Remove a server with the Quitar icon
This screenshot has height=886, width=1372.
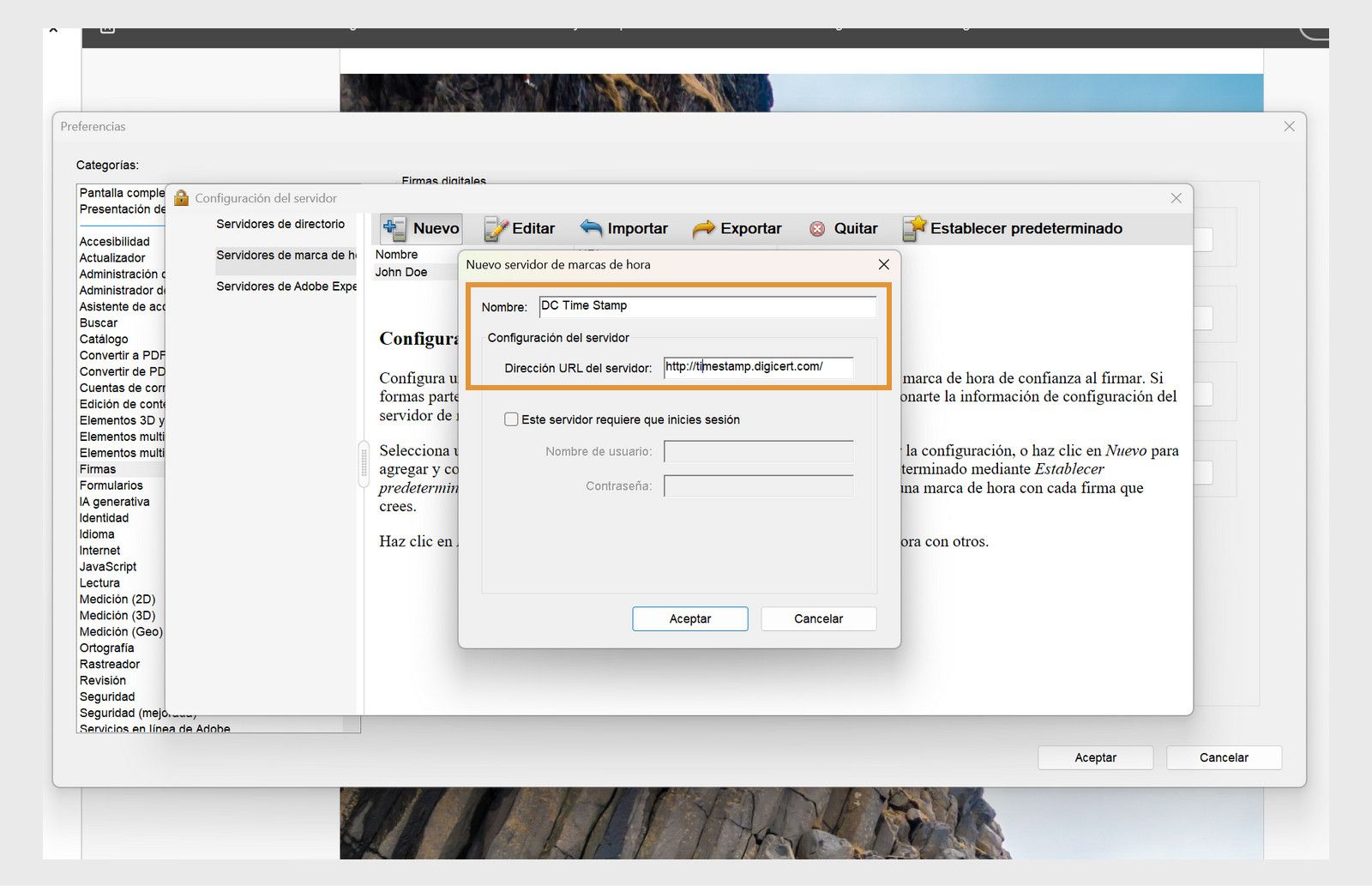pyautogui.click(x=817, y=228)
